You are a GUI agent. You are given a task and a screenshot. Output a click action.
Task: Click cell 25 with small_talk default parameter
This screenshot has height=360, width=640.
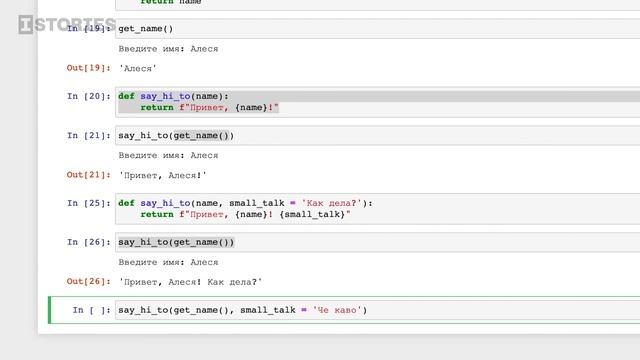(378, 209)
